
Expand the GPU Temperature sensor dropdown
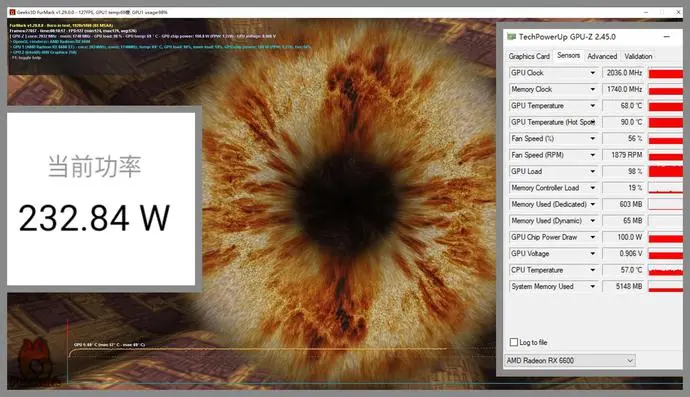[592, 106]
